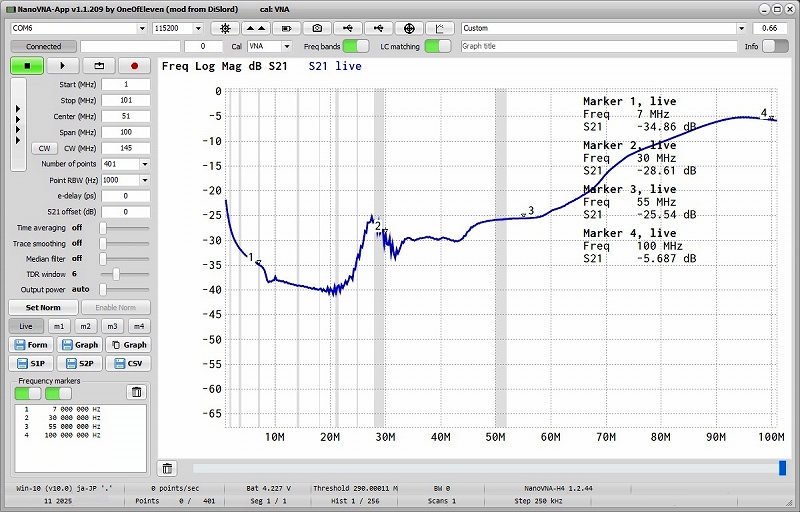Select the m1 memory tab
This screenshot has height=512, width=800.
pyautogui.click(x=59, y=326)
